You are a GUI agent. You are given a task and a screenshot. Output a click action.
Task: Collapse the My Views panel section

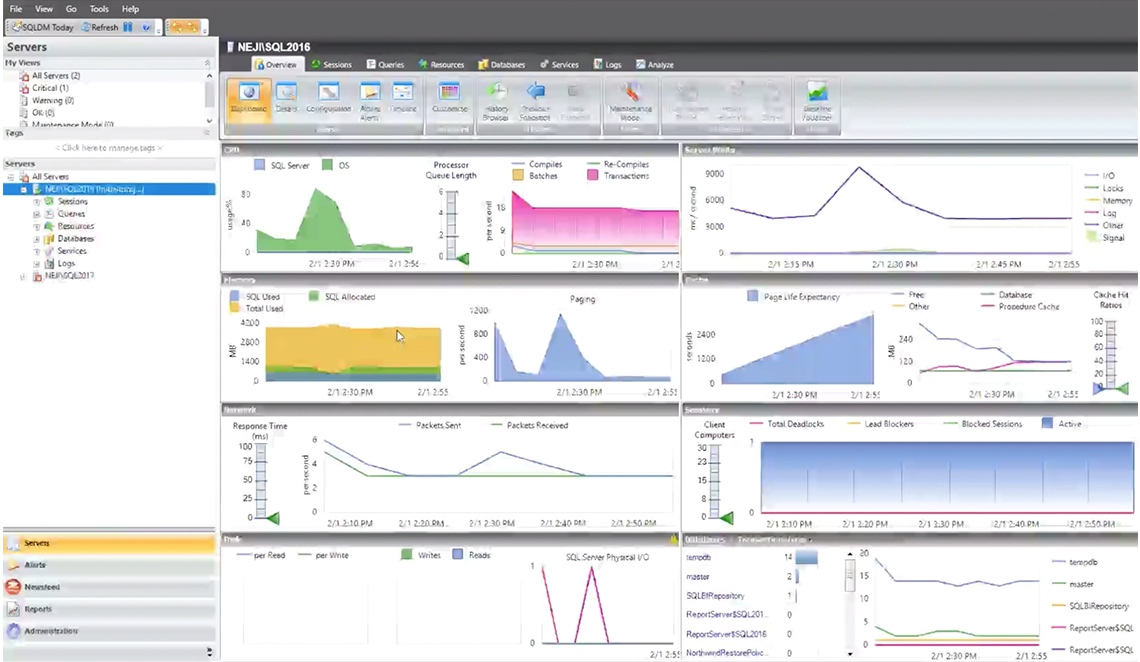click(207, 63)
